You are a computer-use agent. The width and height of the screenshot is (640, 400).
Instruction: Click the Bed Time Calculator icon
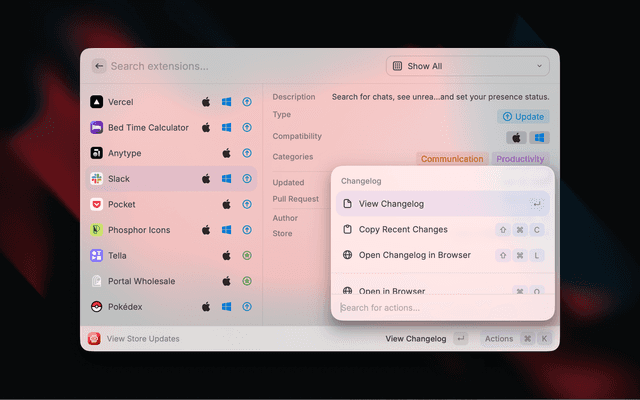pyautogui.click(x=96, y=128)
